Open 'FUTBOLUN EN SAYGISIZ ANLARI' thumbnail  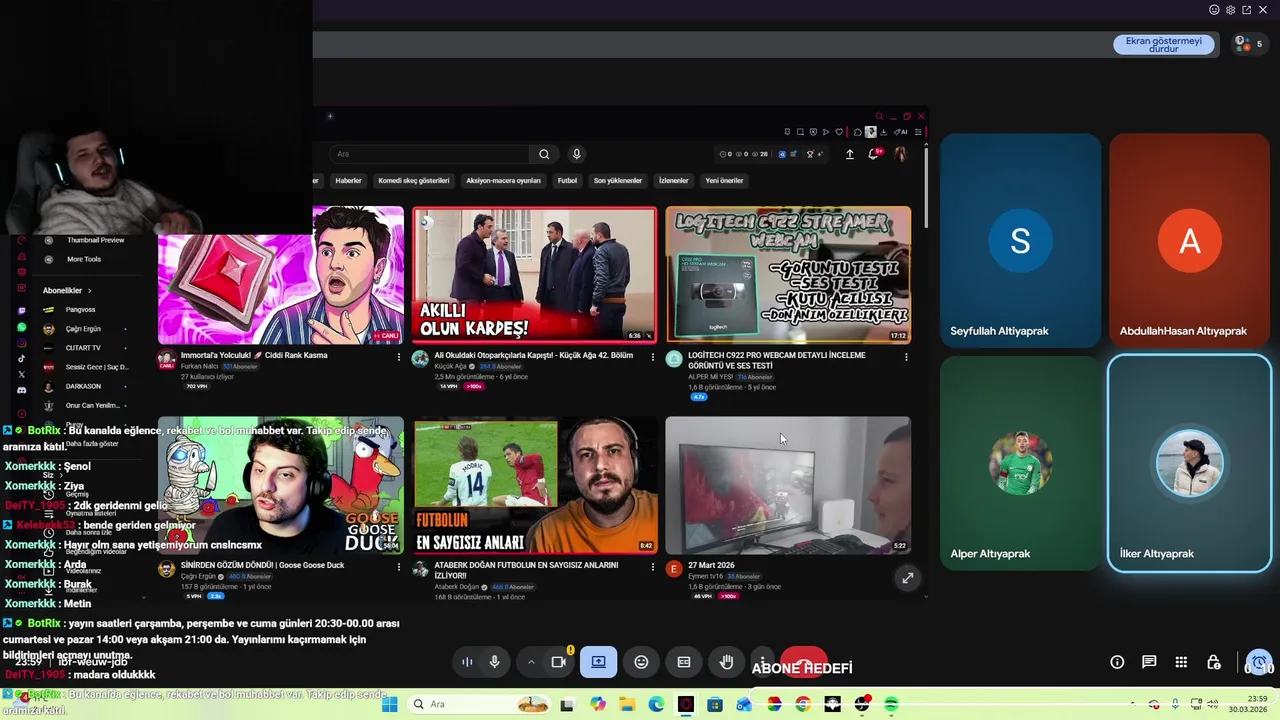(x=534, y=485)
